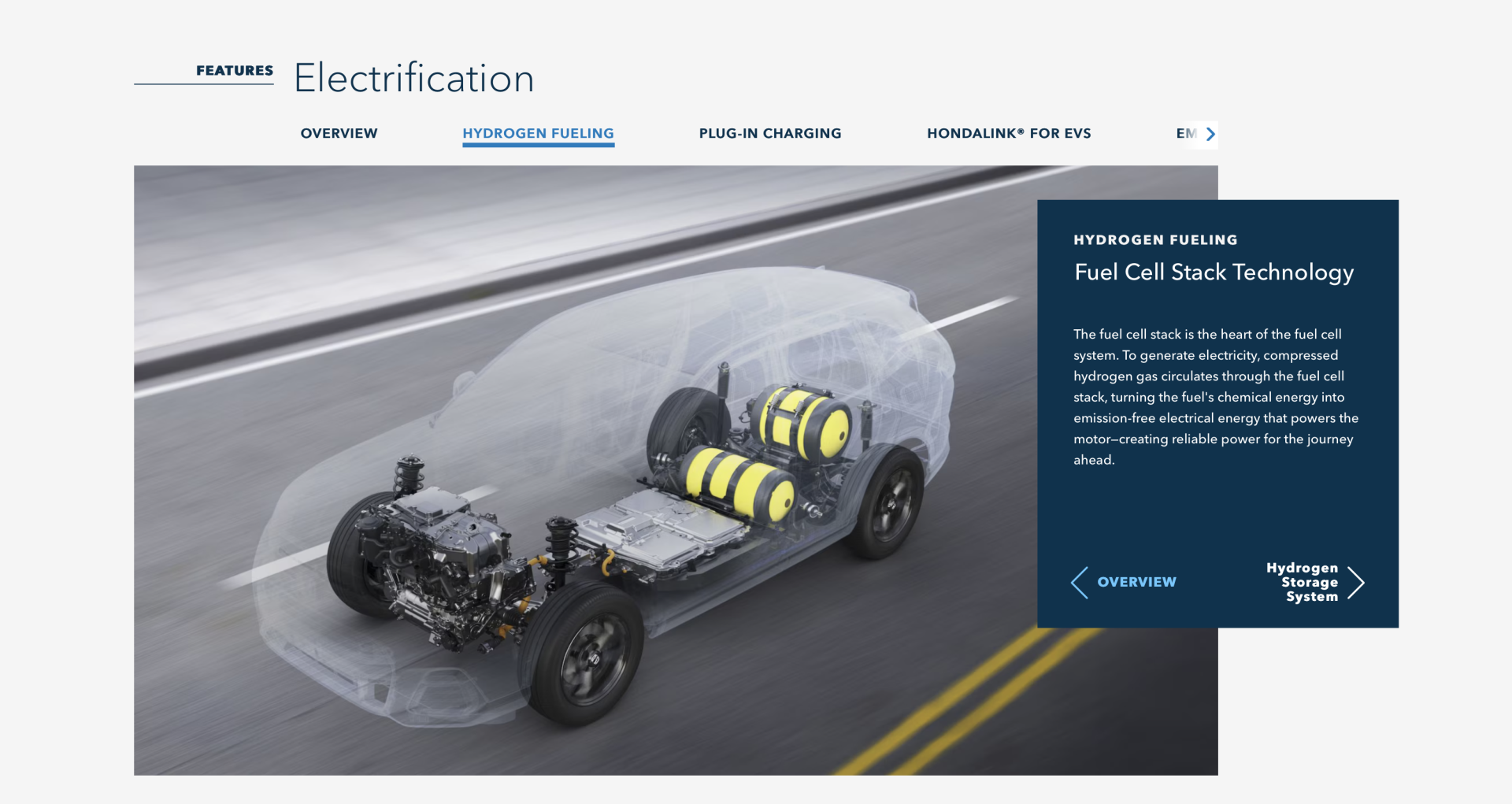Open the PLUG-IN CHARGING tab
1512x804 pixels.
(769, 134)
